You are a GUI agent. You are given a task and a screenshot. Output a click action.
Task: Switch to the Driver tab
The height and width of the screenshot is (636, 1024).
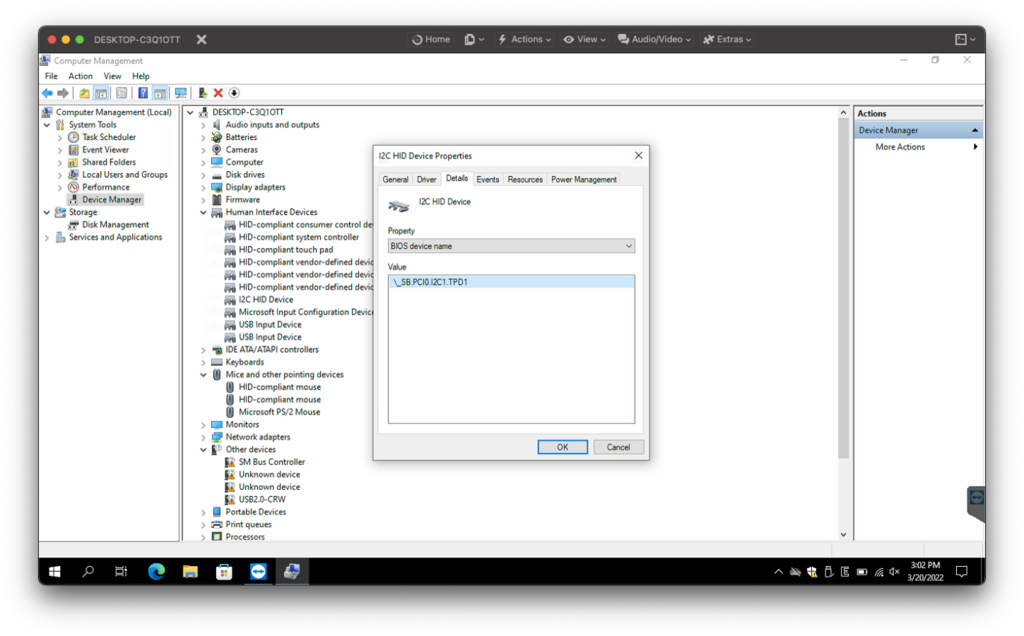coord(426,179)
